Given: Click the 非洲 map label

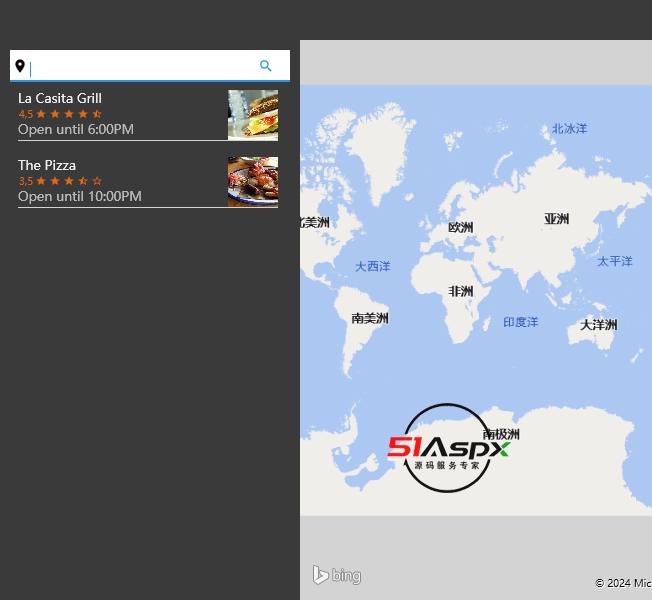Looking at the screenshot, I should (460, 291).
